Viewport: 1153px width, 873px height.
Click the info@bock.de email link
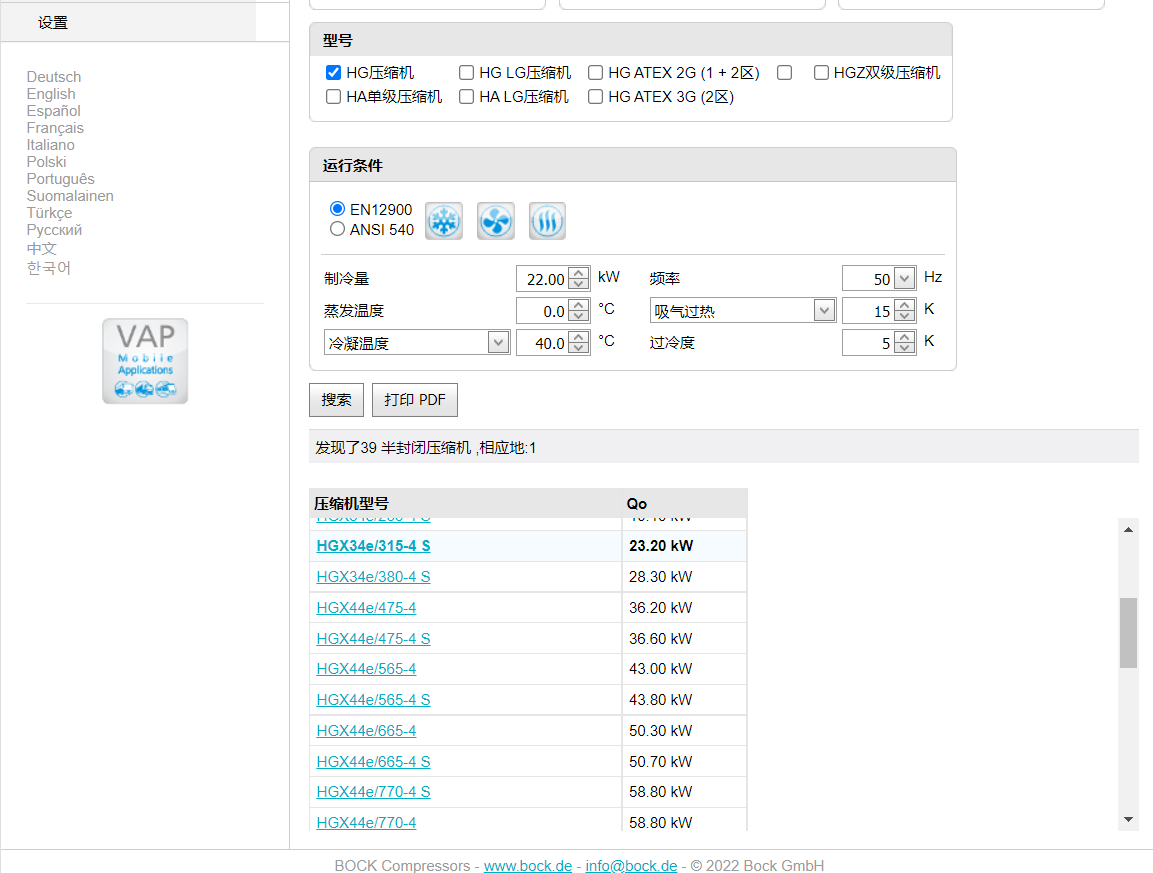(x=631, y=865)
